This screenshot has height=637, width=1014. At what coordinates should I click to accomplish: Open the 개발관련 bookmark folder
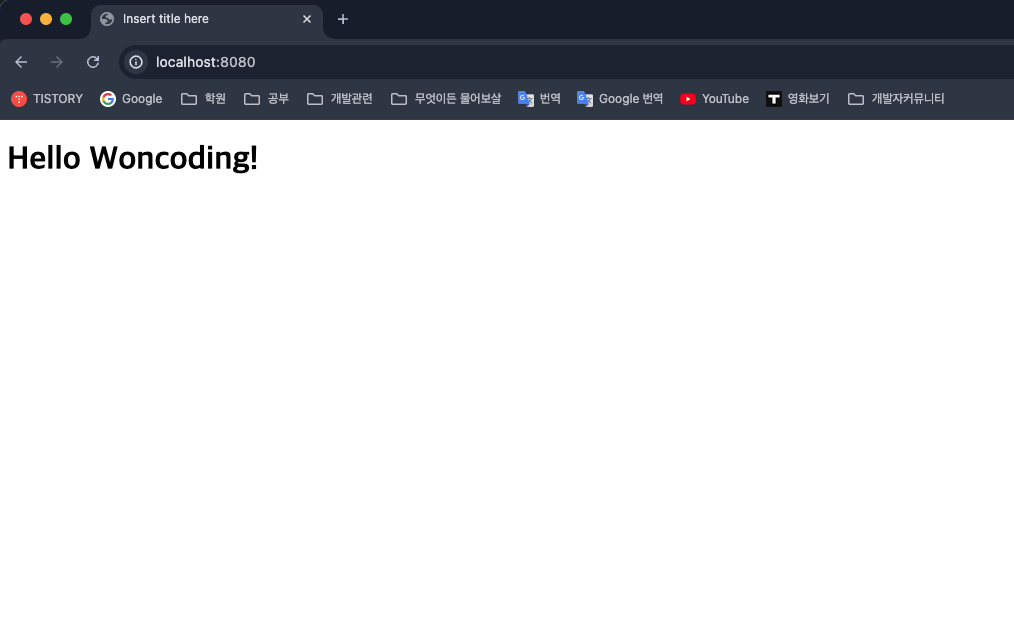point(340,99)
